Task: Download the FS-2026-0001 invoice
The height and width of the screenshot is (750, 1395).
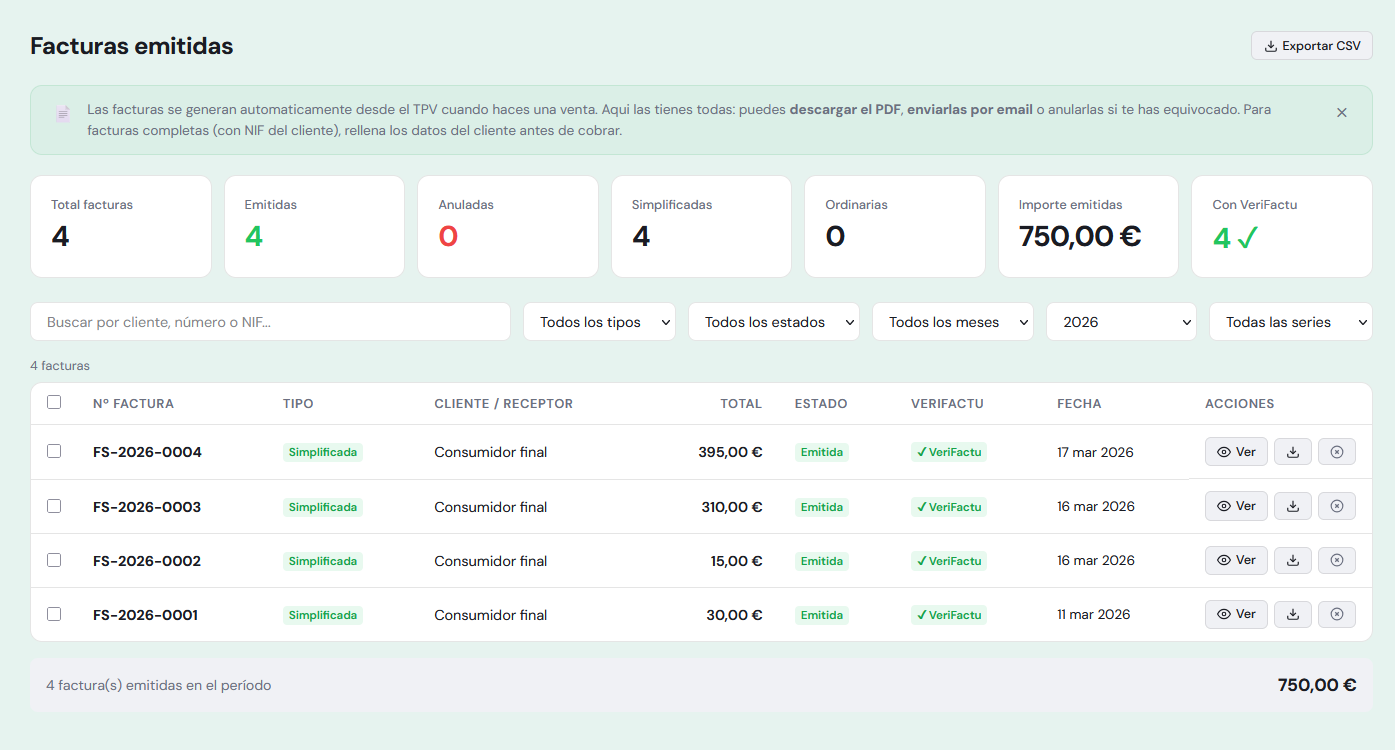Action: [x=1293, y=614]
